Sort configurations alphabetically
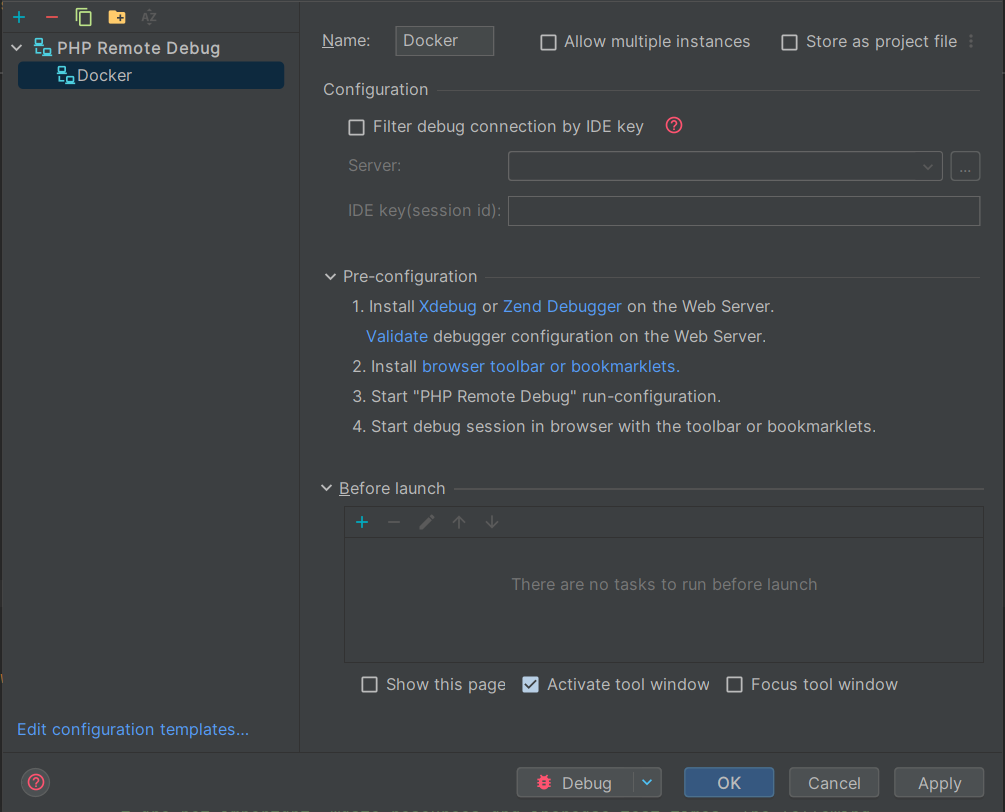 [x=149, y=17]
